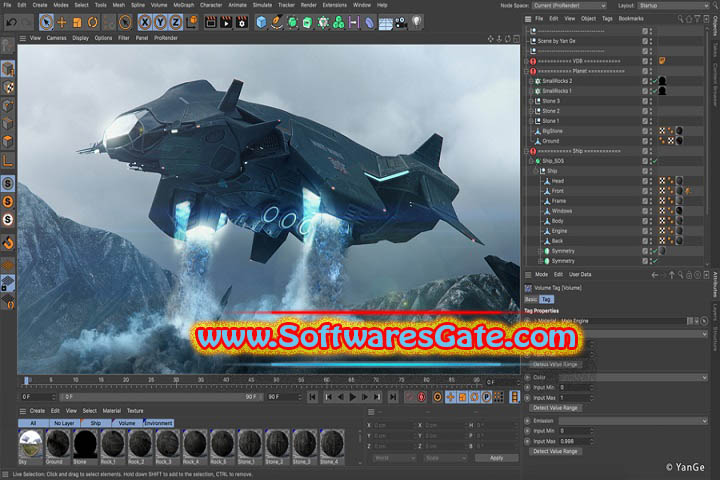Enable Snap (first S icon) in sidebar
The width and height of the screenshot is (720, 480).
tap(8, 184)
